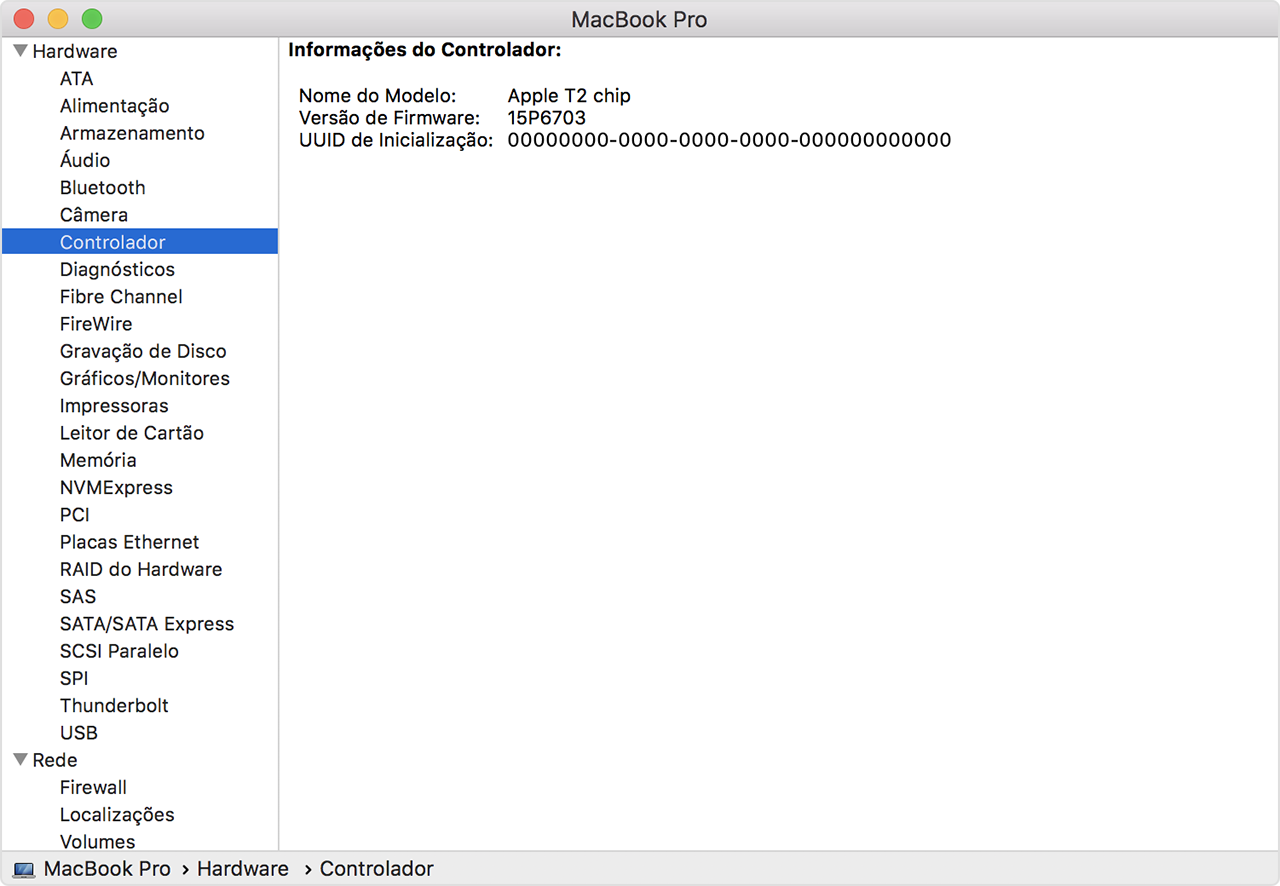Click the MacBook Pro laptop icon in path bar
This screenshot has width=1280, height=886.
24,870
